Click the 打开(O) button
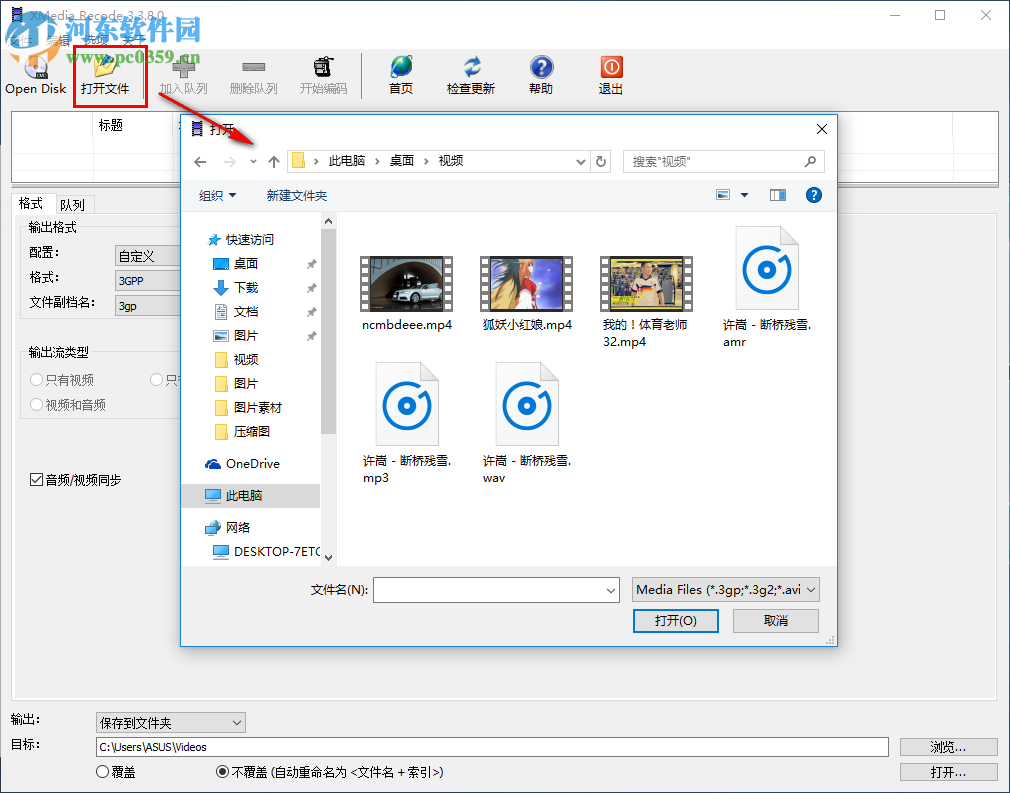 point(675,620)
